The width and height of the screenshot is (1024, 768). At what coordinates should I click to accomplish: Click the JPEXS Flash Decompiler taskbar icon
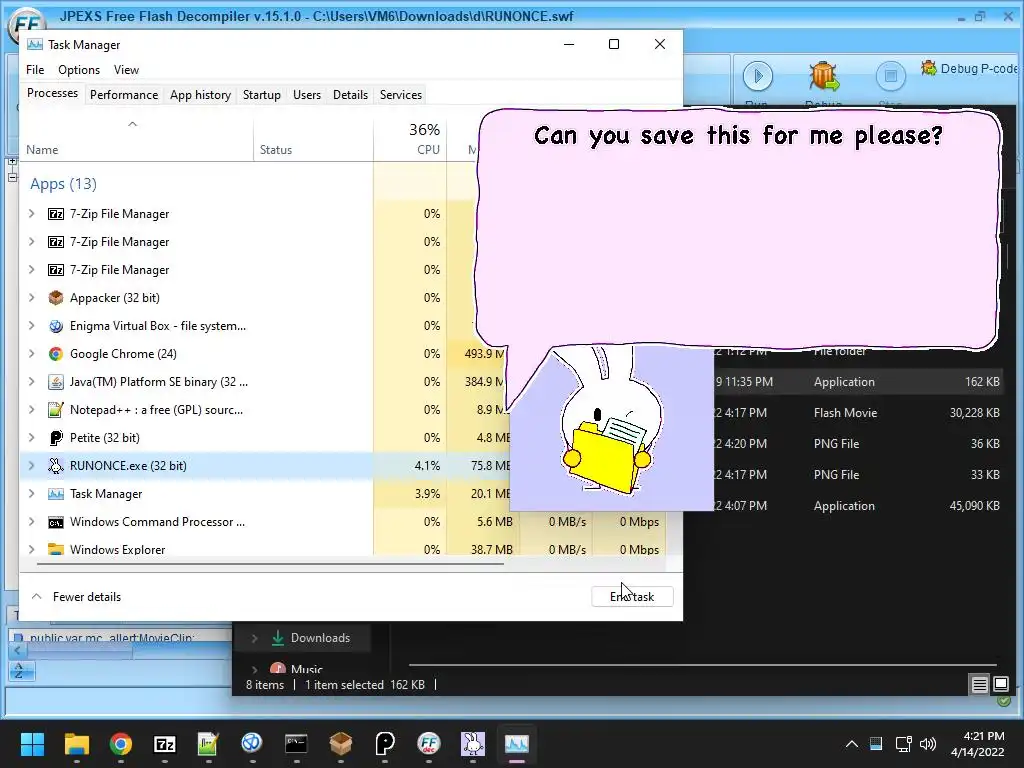tap(428, 744)
